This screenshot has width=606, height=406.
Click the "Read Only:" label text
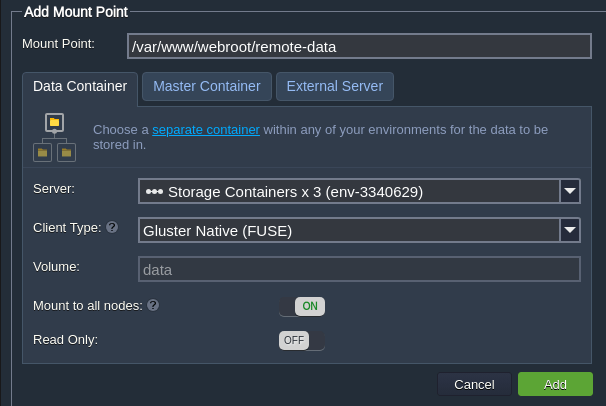click(x=65, y=340)
